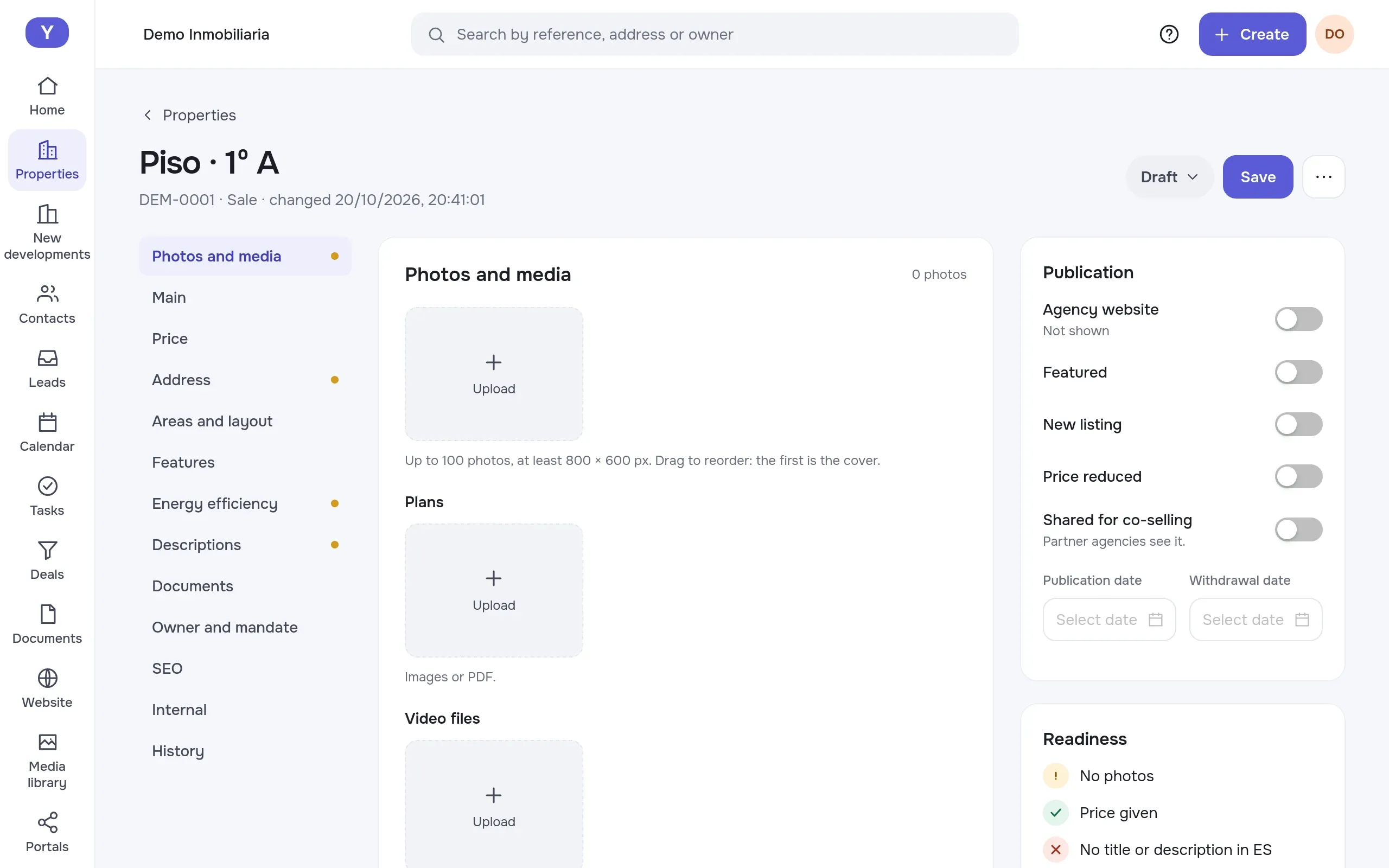Open Contacts from the sidebar
The height and width of the screenshot is (868, 1389).
click(47, 304)
